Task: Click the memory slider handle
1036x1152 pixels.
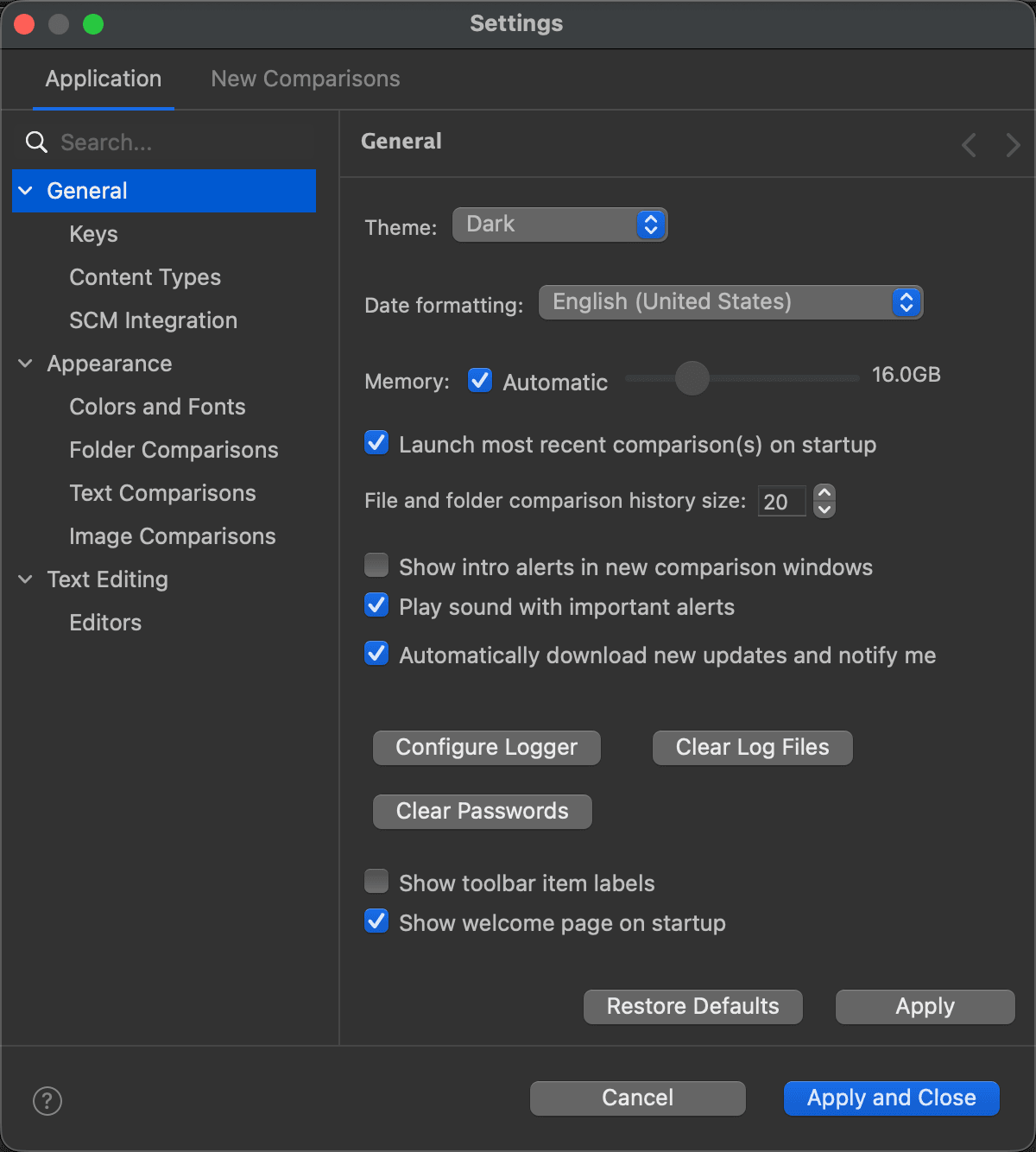Action: pyautogui.click(x=692, y=378)
